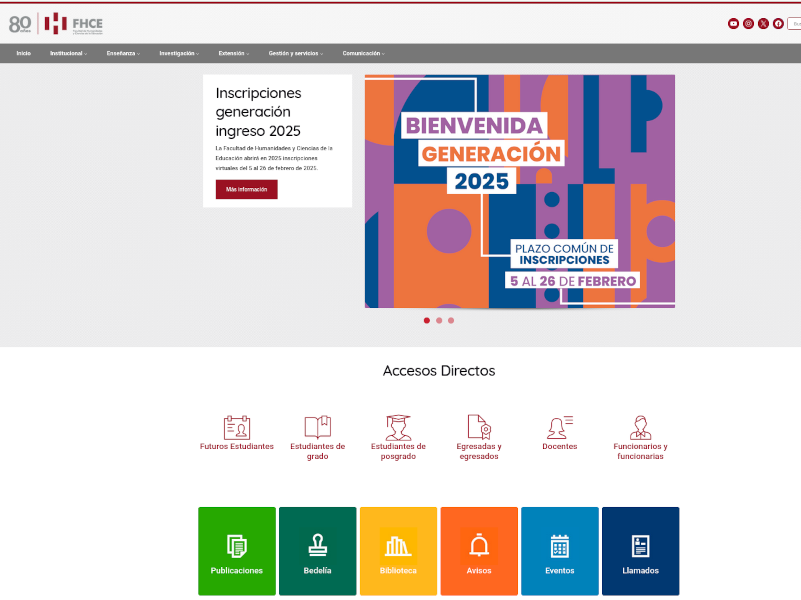This screenshot has width=801, height=600.
Task: Open the Docentes quick access icon
Action: click(559, 428)
